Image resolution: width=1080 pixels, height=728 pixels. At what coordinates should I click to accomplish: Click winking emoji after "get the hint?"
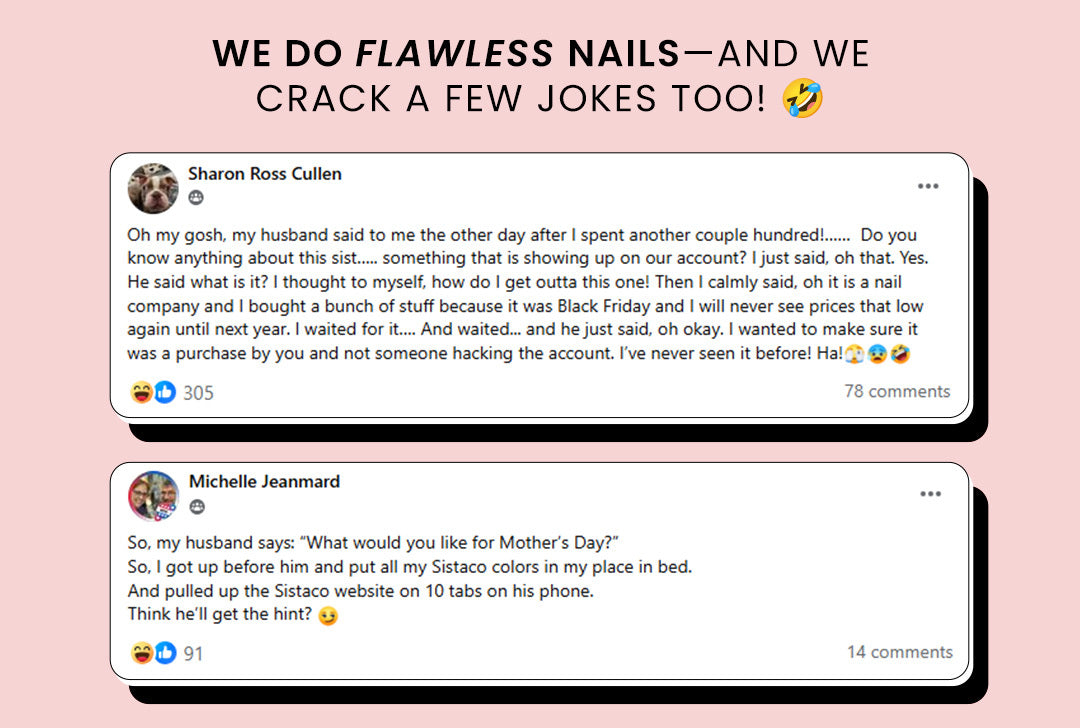click(x=327, y=616)
